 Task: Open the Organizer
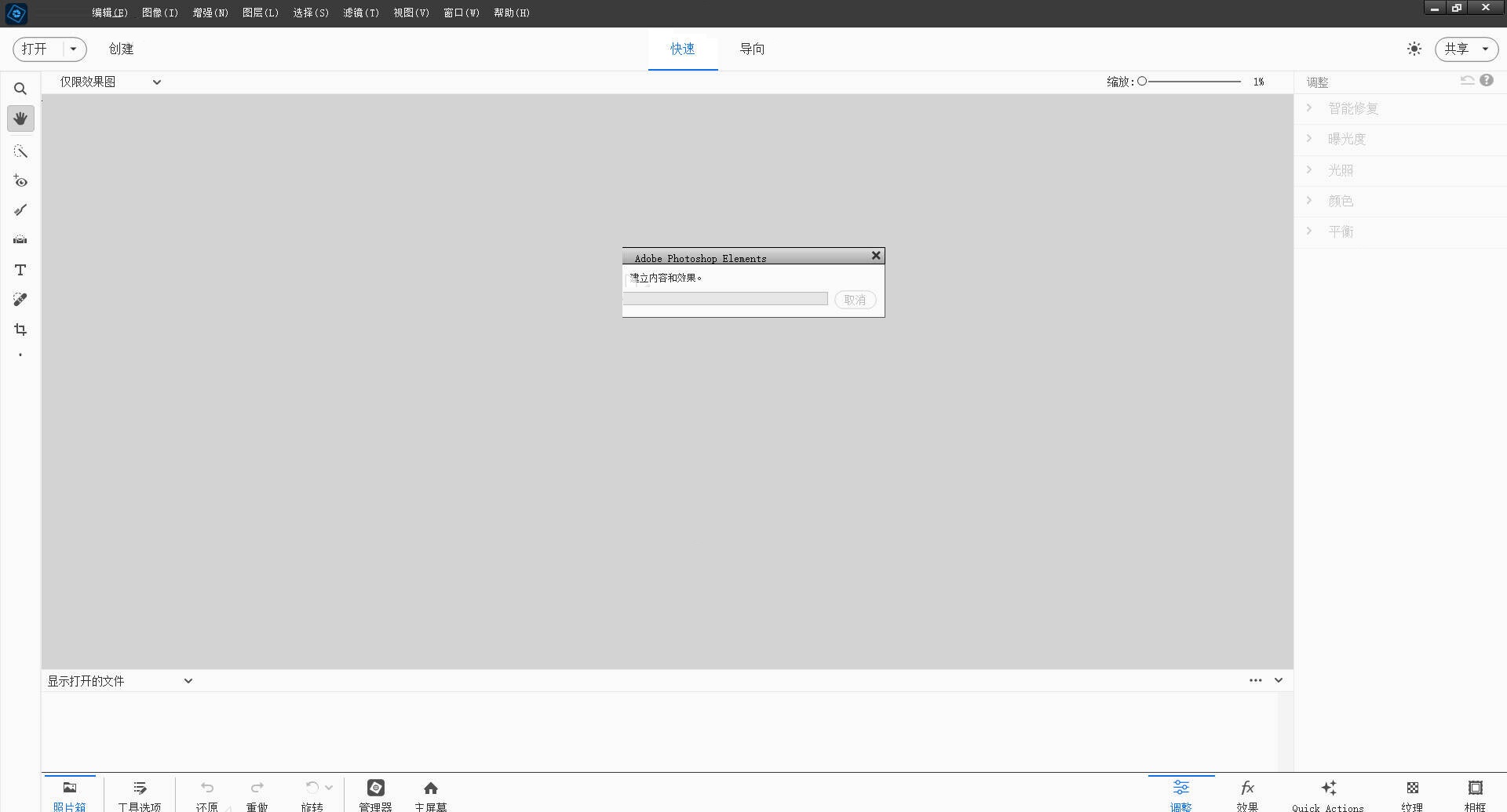coord(375,792)
